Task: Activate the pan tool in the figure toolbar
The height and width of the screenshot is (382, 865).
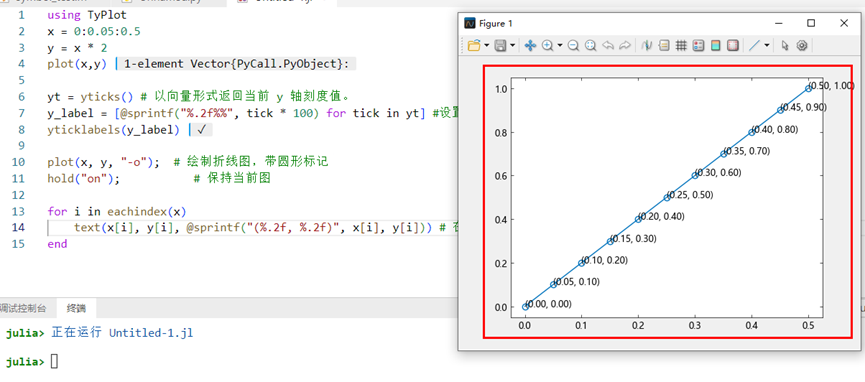Action: (x=530, y=45)
